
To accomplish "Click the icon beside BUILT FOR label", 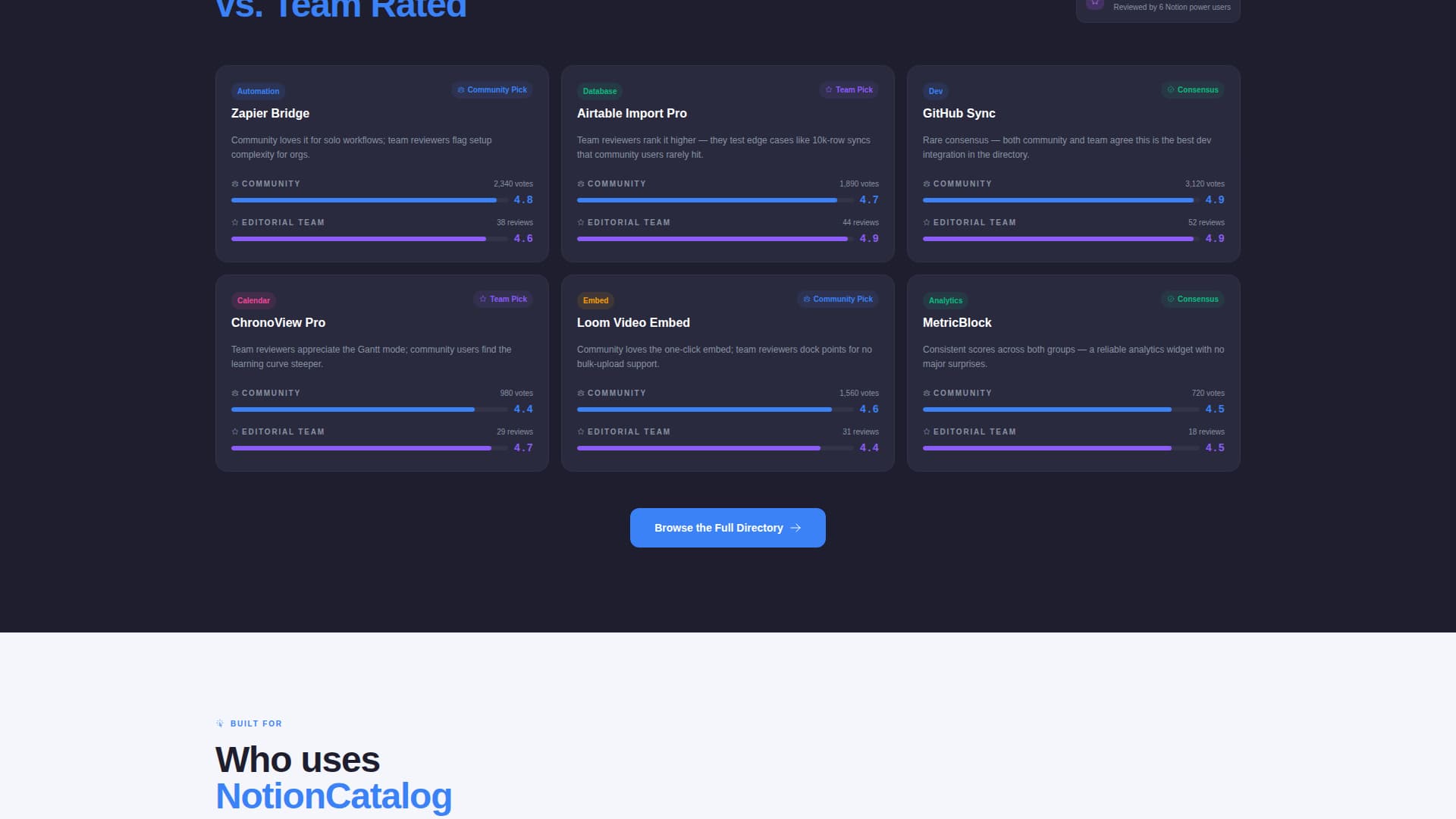I will point(220,723).
